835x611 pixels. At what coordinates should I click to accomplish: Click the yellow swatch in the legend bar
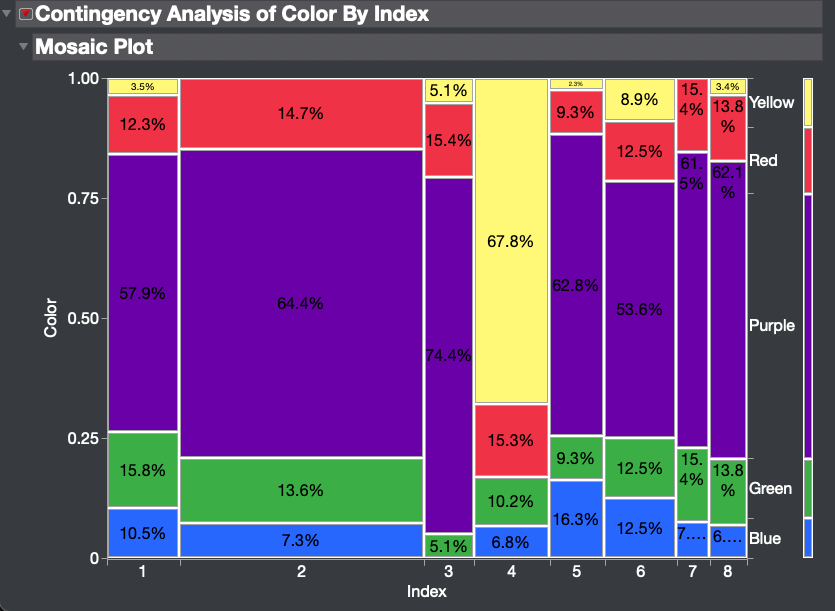coord(808,103)
